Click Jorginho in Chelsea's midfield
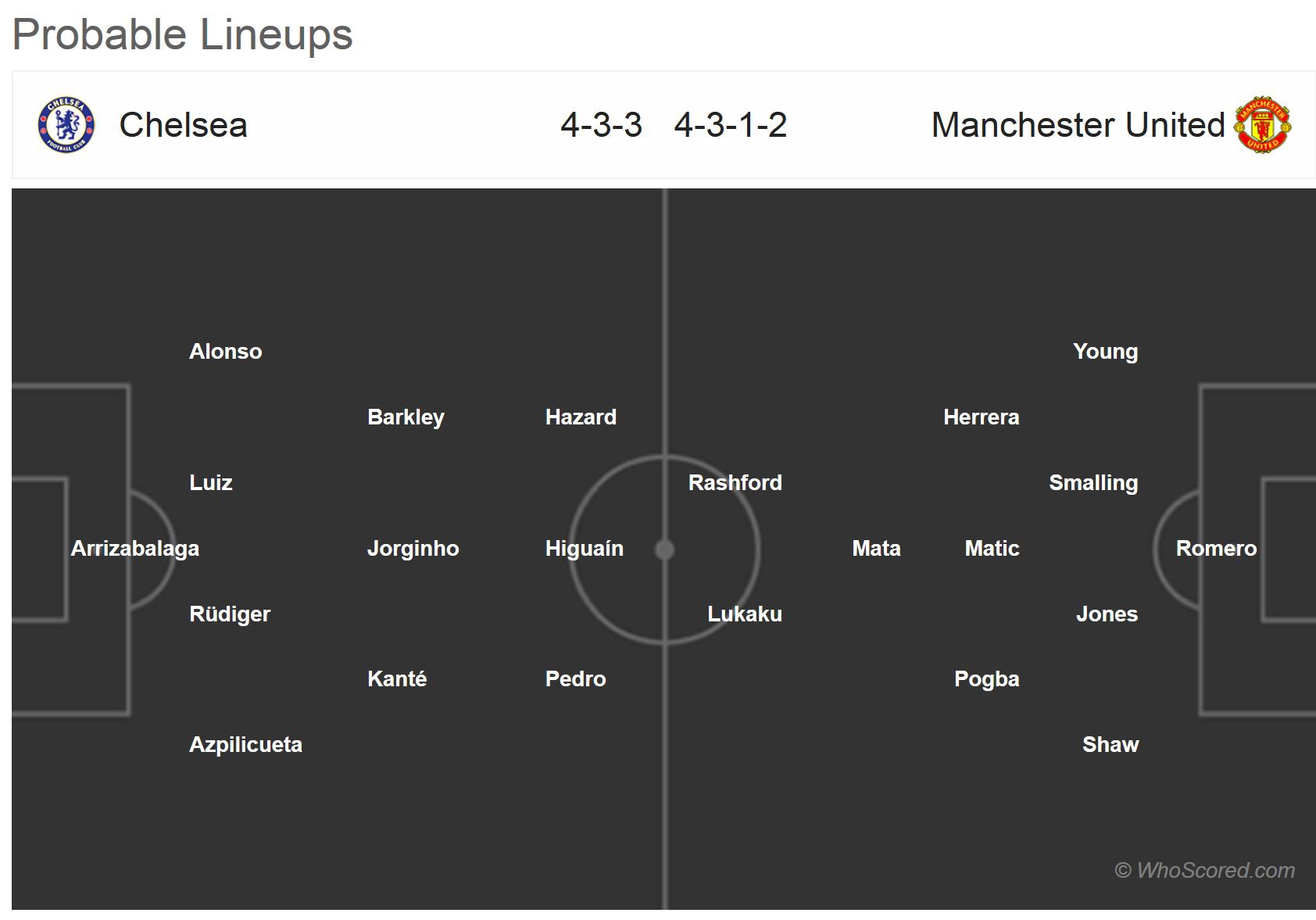The height and width of the screenshot is (920, 1316). coord(413,549)
